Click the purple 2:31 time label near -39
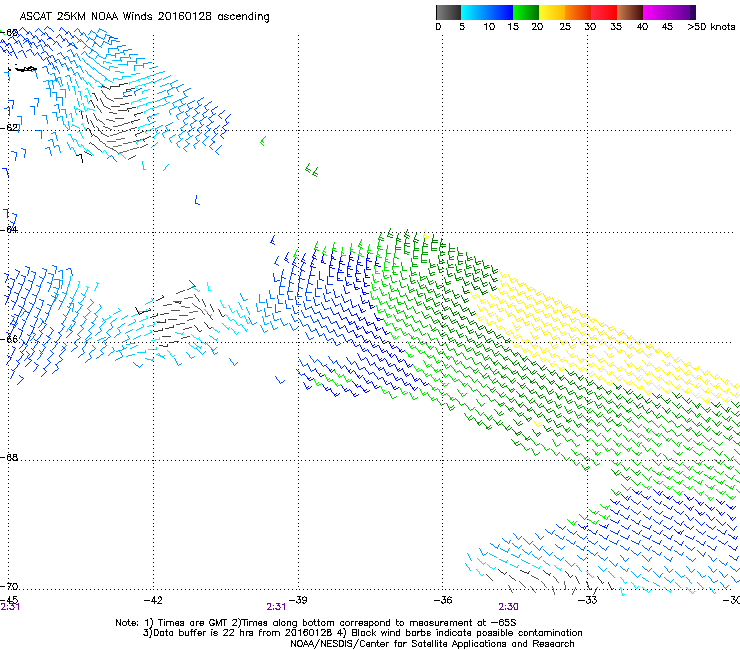The image size is (740, 650). click(x=276, y=607)
